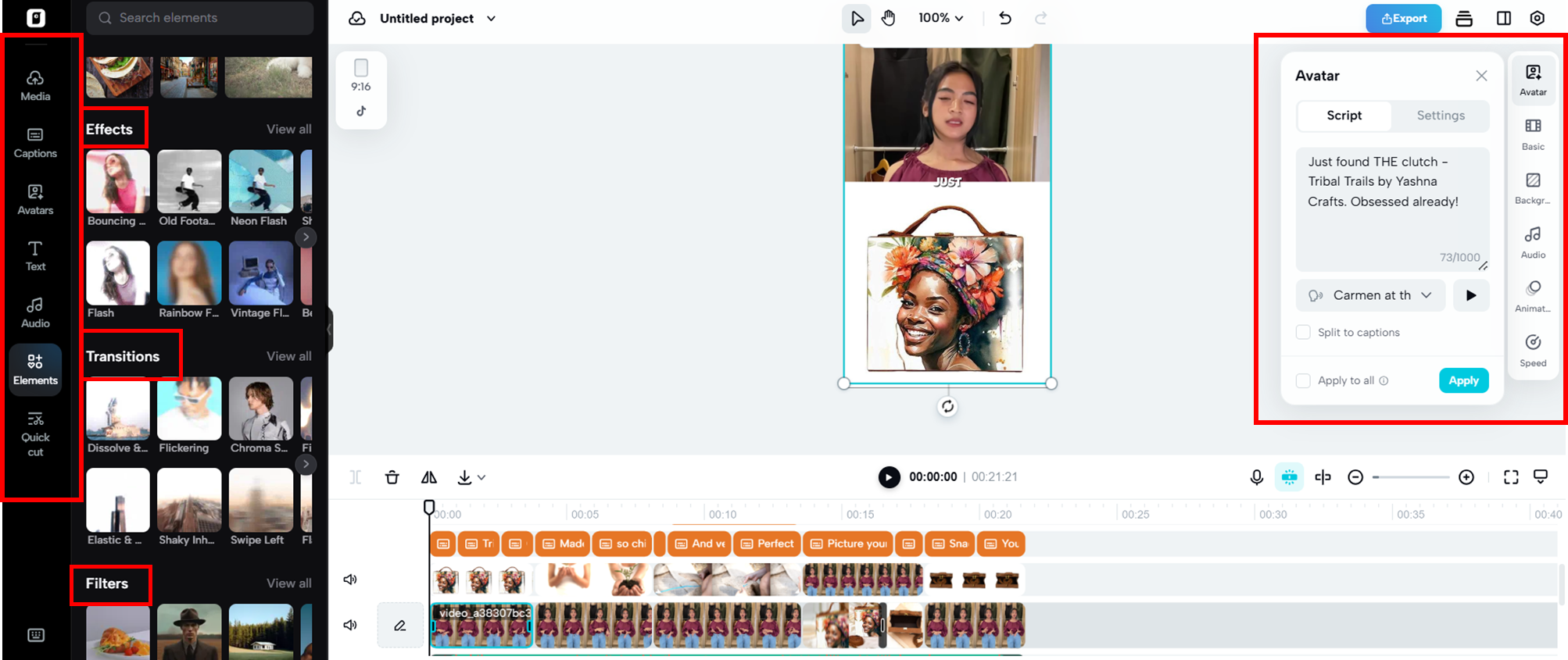This screenshot has height=660, width=1568.
Task: Preview the avatar voice with play button
Action: click(1471, 295)
